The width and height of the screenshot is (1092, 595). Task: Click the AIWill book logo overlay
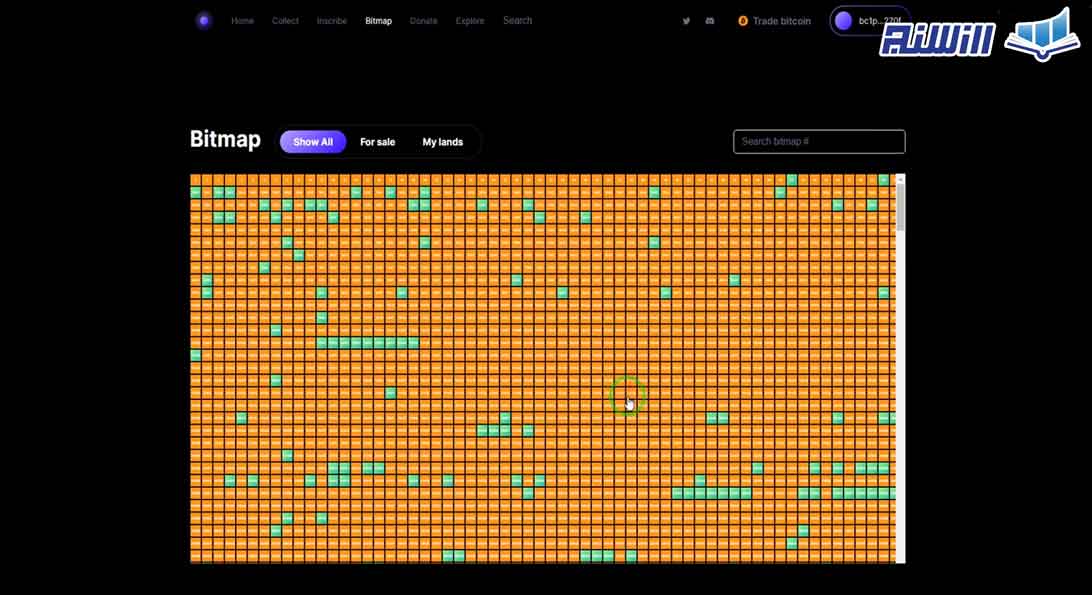[1043, 41]
